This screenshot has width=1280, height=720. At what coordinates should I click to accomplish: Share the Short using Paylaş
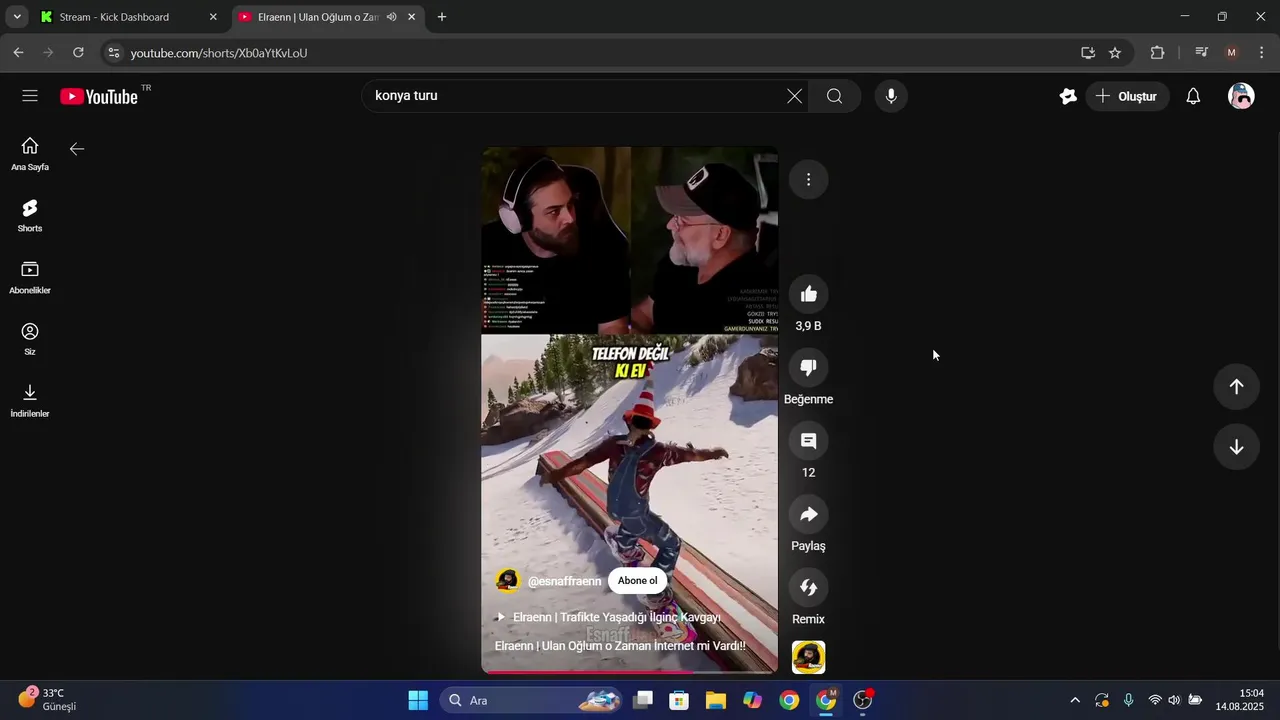click(808, 514)
